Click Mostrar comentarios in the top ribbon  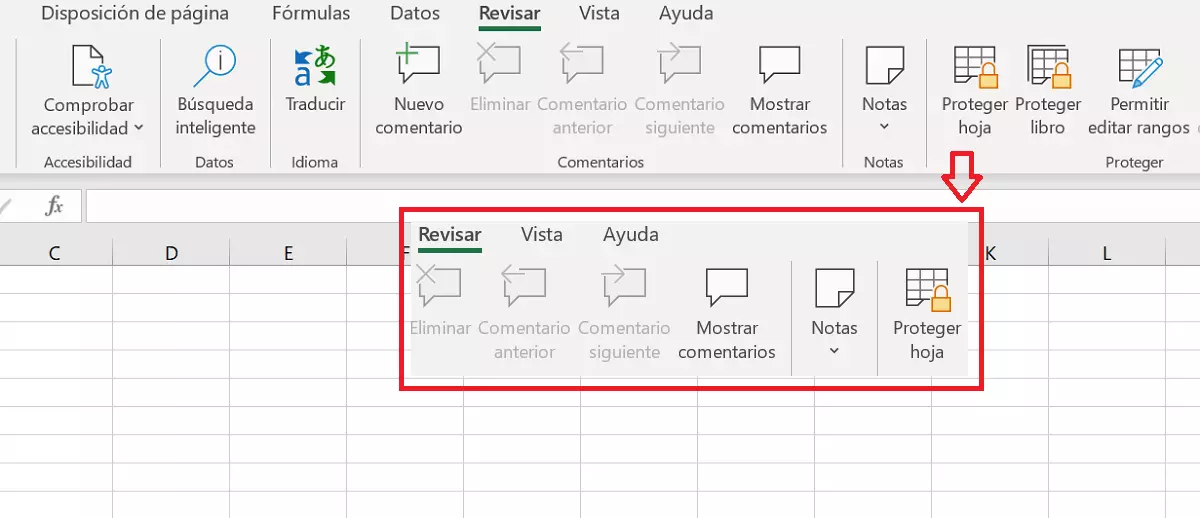(780, 90)
